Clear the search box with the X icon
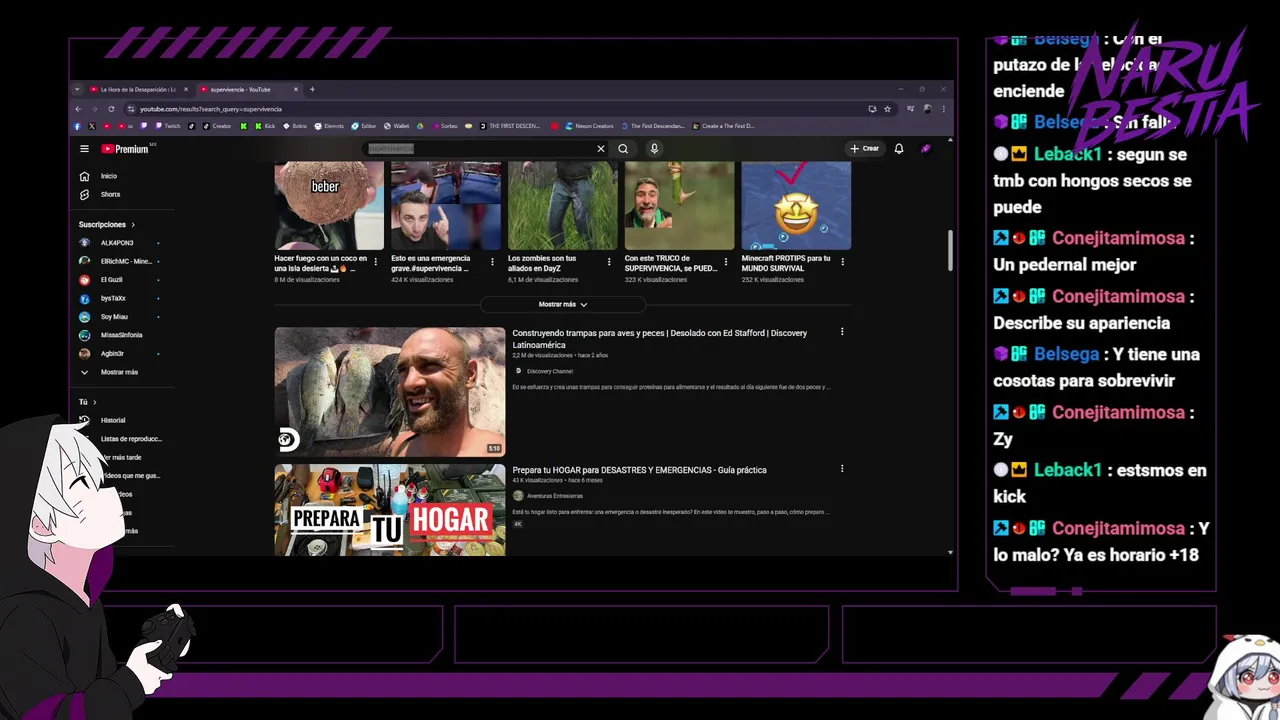Screen dimensions: 1280x720 point(601,149)
